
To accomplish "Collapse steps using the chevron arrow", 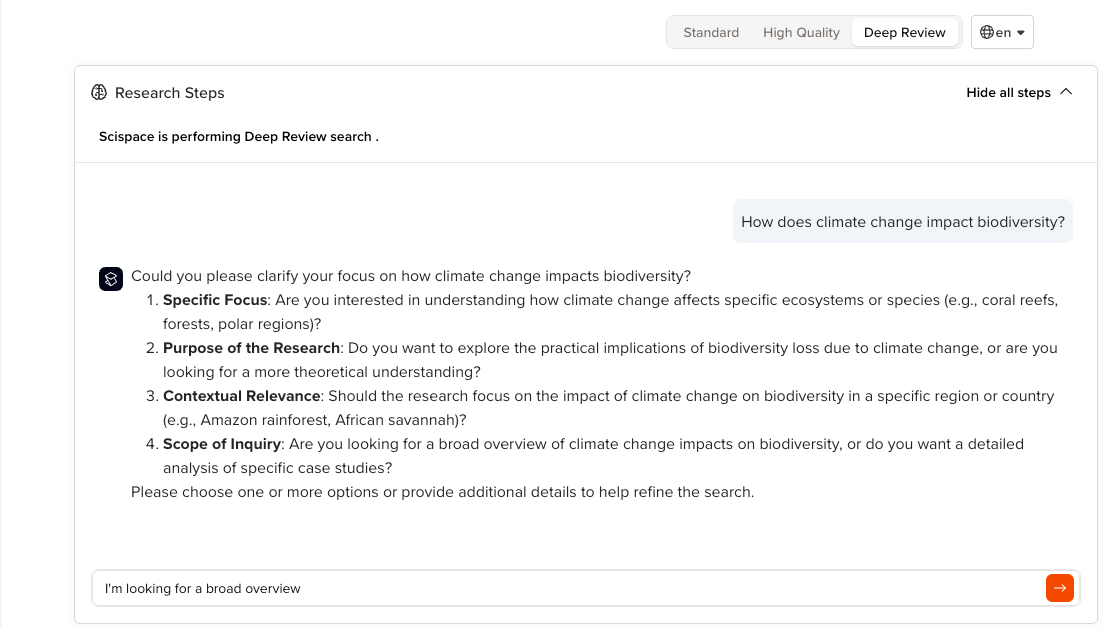I will click(x=1066, y=91).
